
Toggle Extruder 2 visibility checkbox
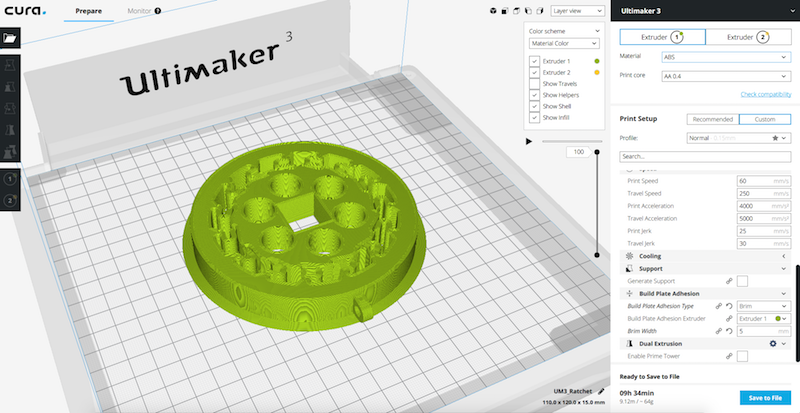[x=534, y=72]
